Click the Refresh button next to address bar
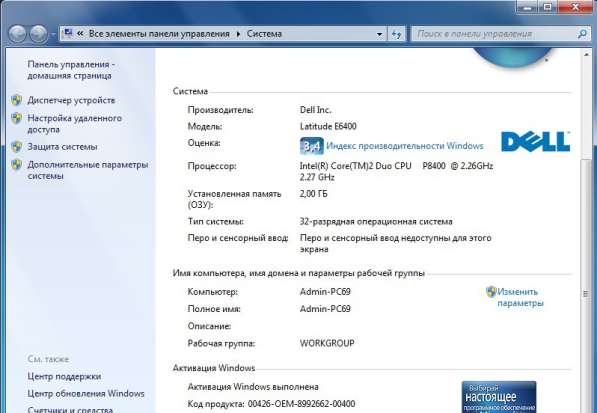Viewport: 597px width, 413px height. pyautogui.click(x=396, y=34)
